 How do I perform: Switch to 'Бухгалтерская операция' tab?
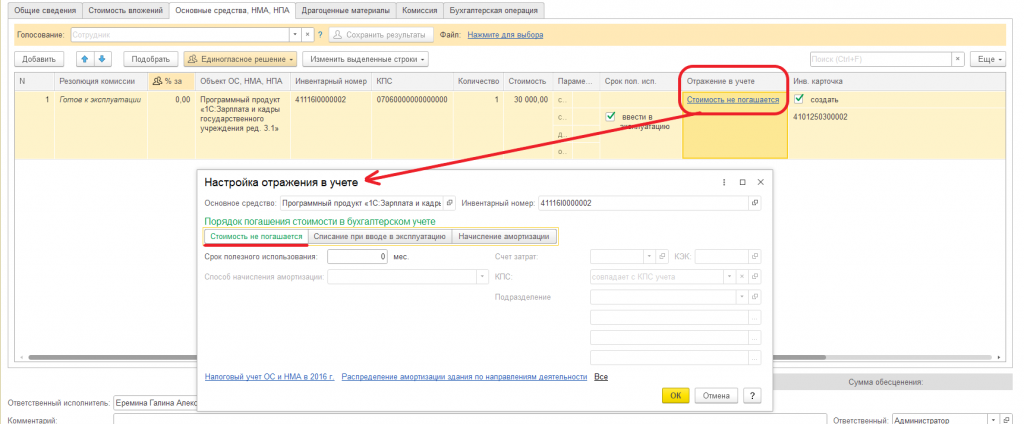[x=494, y=10]
